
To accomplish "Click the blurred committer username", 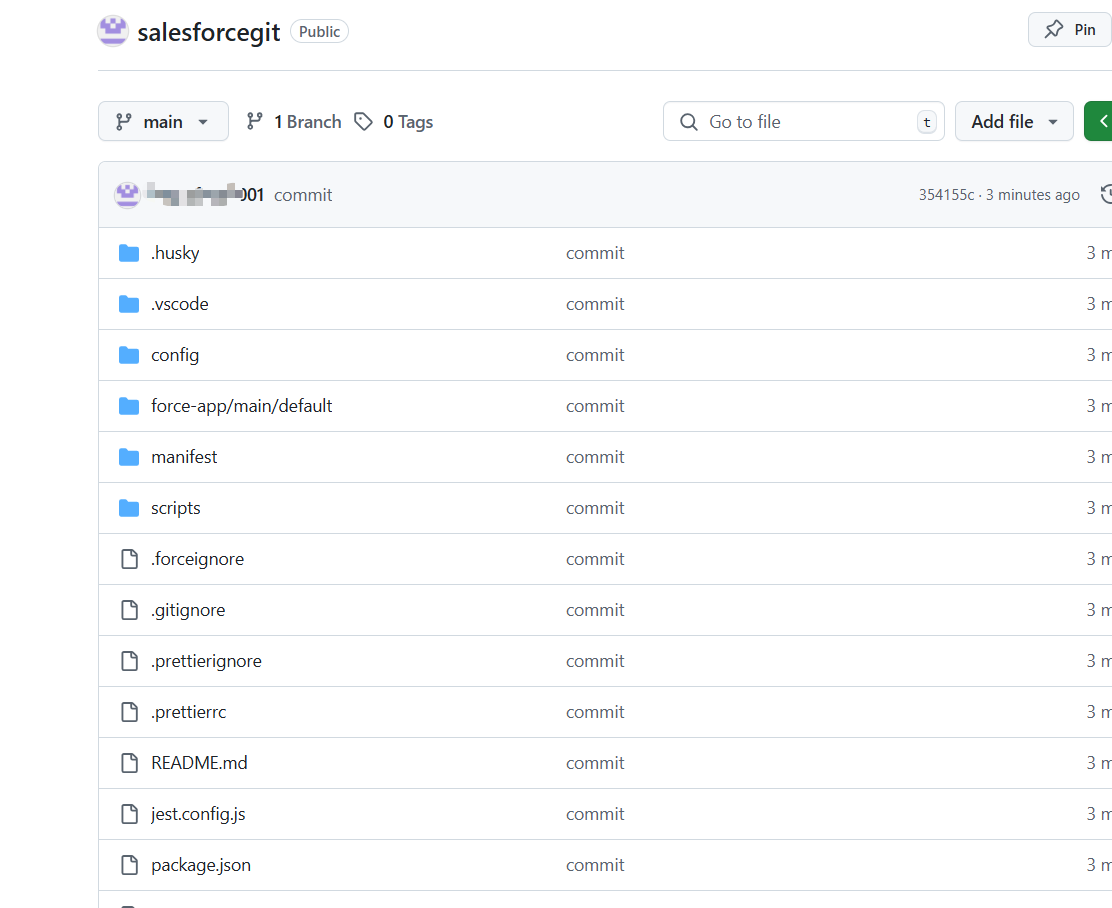I will tap(206, 194).
